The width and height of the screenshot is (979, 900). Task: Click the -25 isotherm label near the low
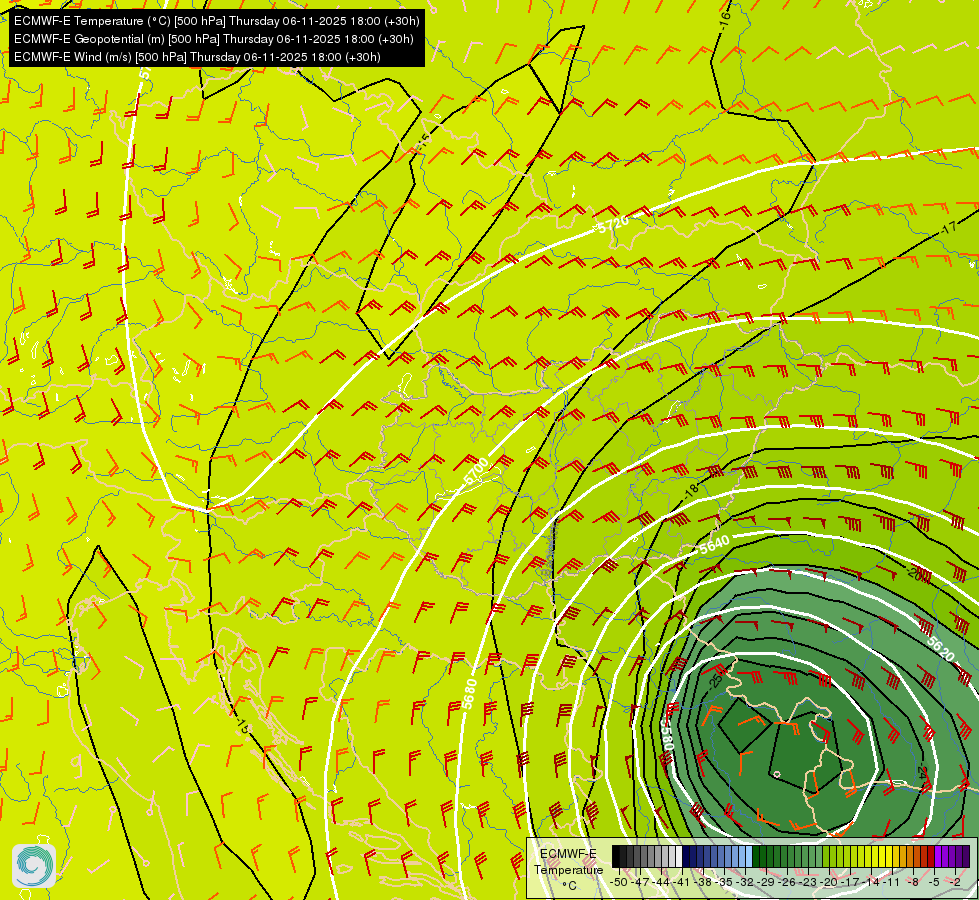point(718,680)
